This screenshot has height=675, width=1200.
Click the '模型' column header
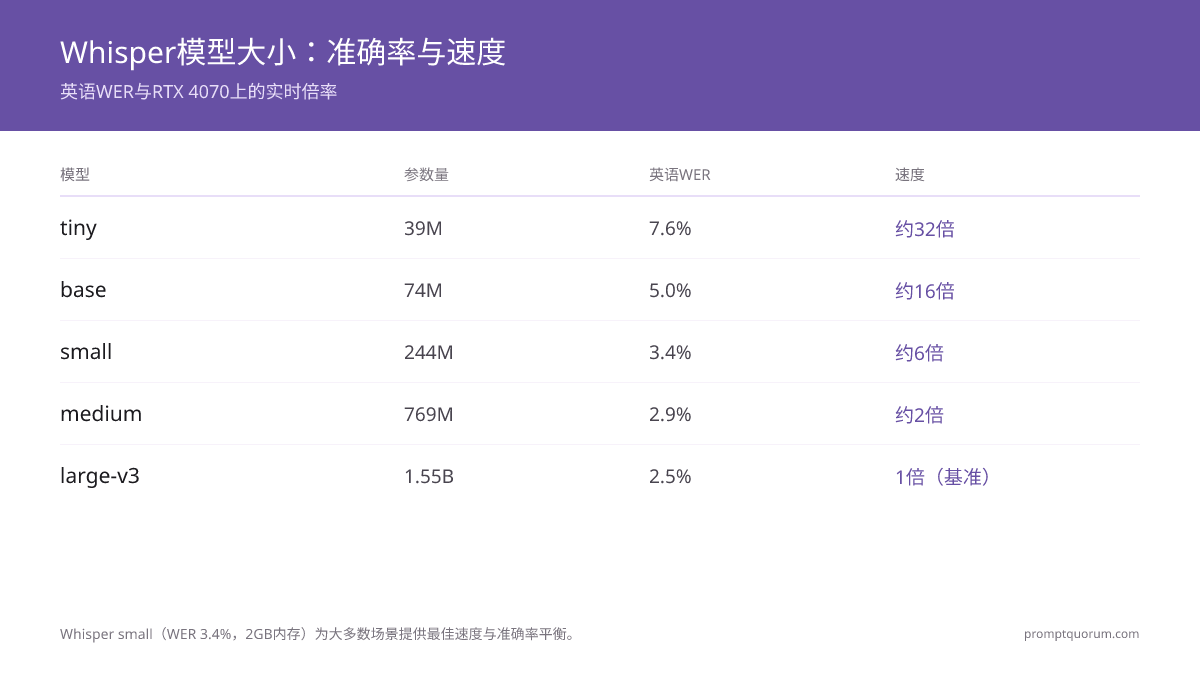click(75, 174)
